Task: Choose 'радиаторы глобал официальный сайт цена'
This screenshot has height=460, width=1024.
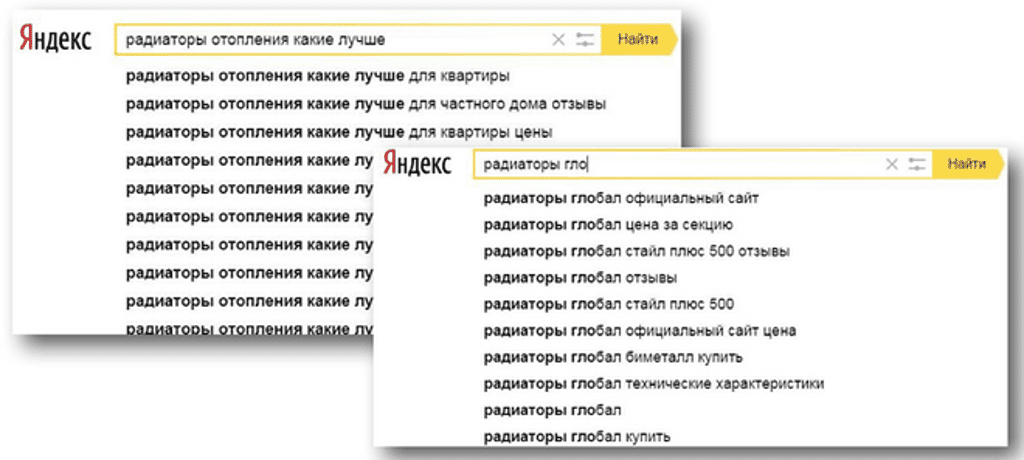Action: click(x=640, y=331)
